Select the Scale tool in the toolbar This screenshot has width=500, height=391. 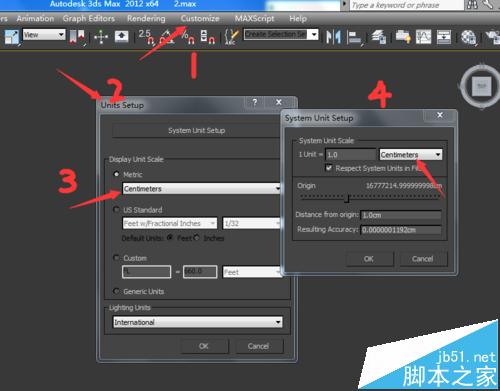point(11,37)
